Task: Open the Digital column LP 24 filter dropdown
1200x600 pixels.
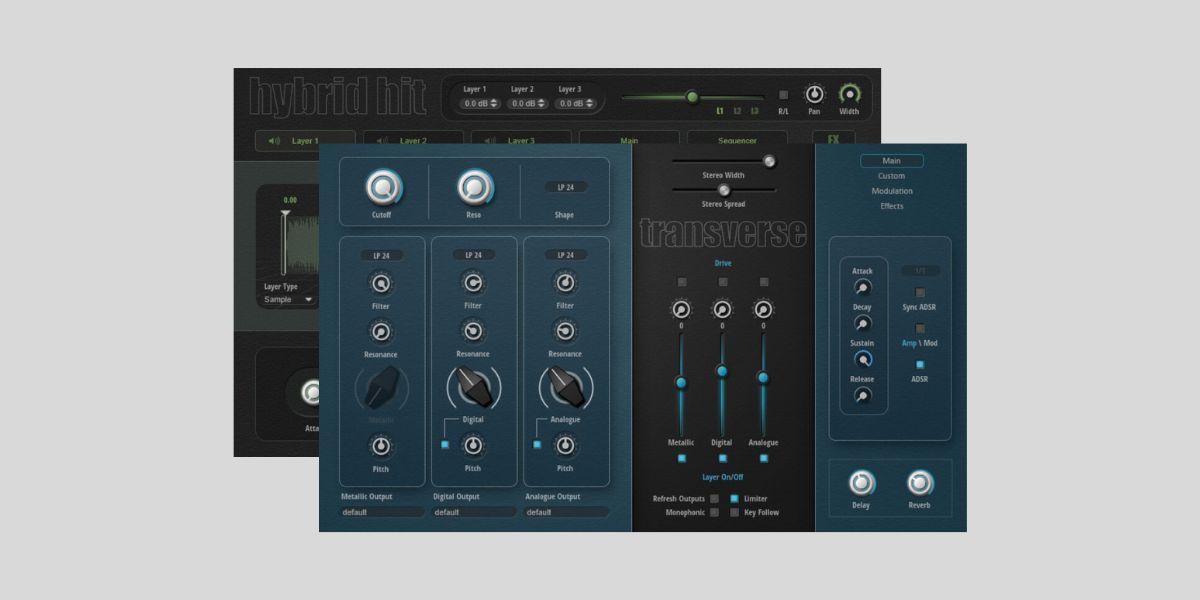Action: click(x=473, y=255)
